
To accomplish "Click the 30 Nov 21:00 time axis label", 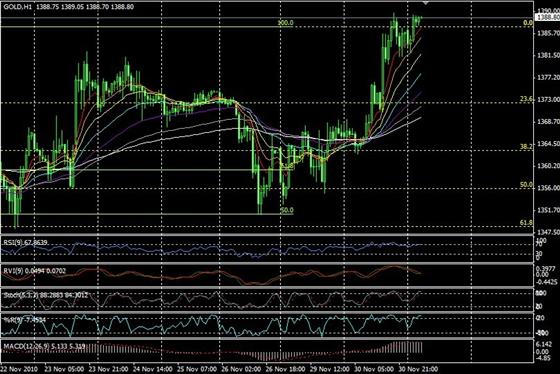I will point(418,369).
